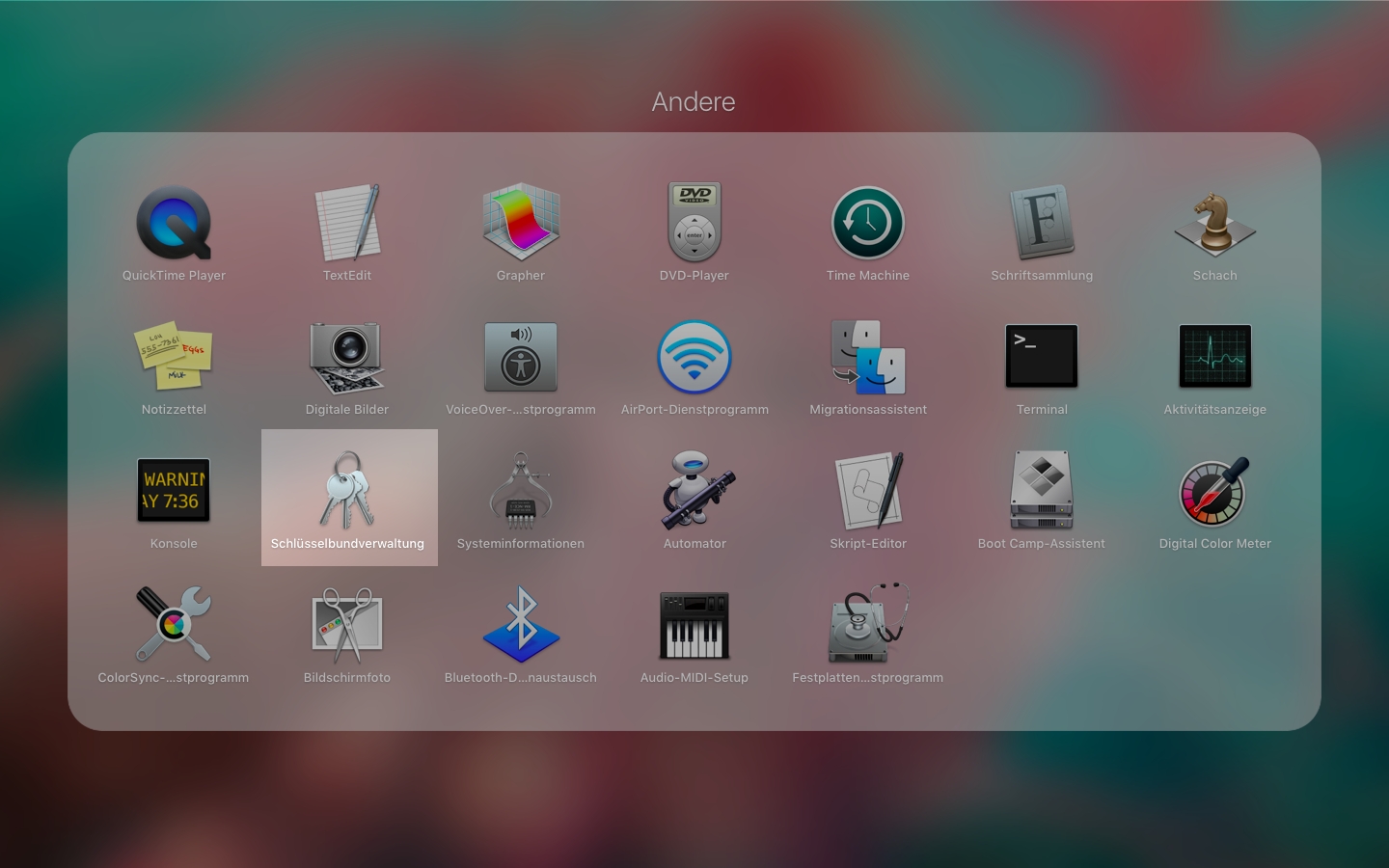Open Time Machine

868,224
